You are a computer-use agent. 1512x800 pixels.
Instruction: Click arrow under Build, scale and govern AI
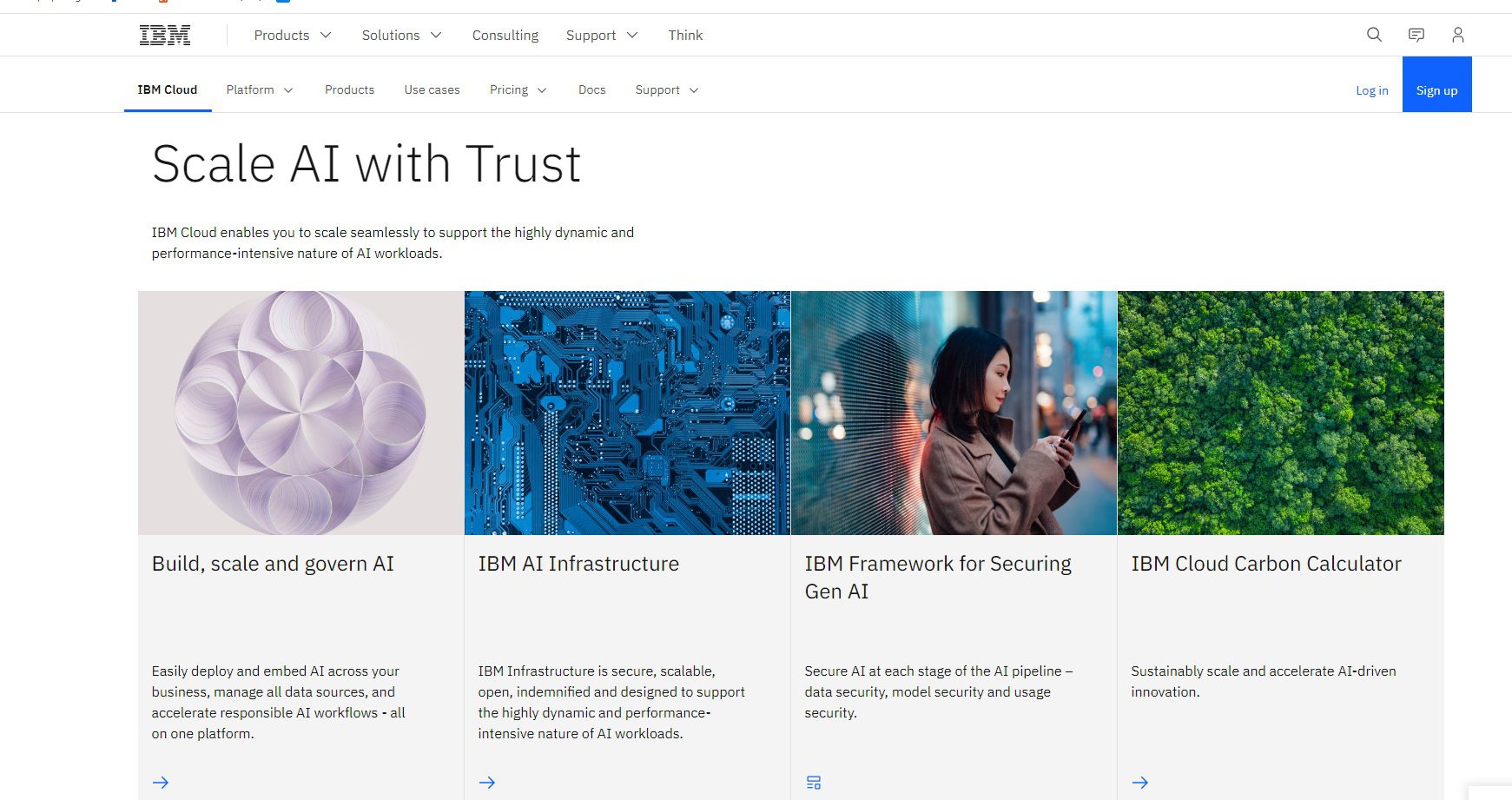161,783
